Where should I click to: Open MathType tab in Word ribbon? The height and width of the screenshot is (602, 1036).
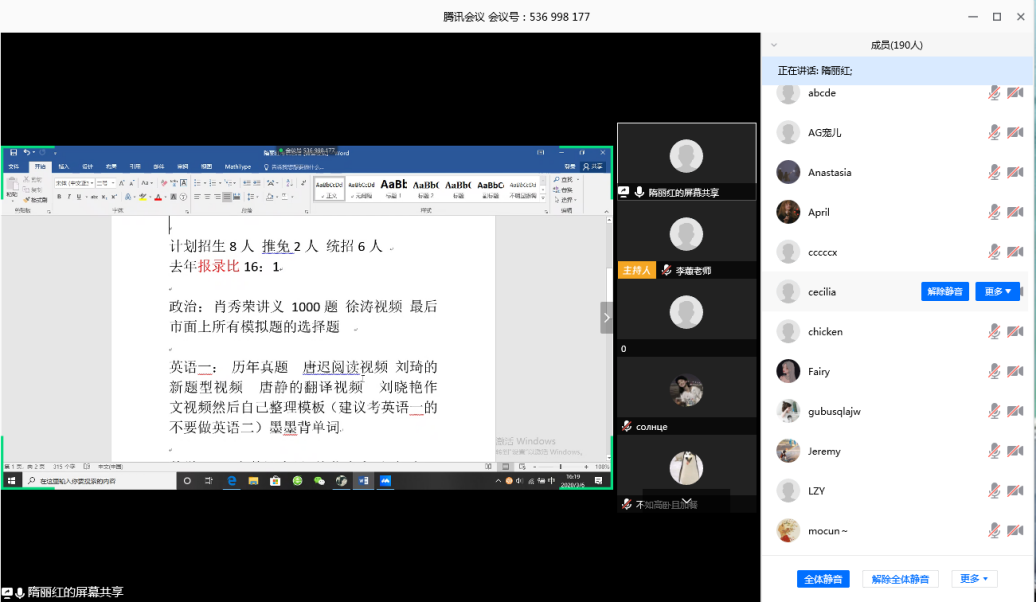coord(238,167)
